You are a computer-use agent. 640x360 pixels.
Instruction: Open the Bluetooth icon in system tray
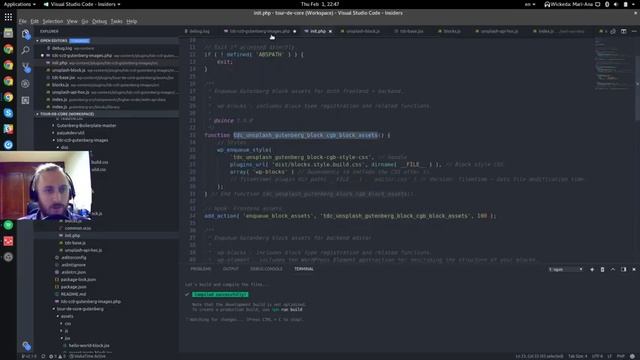(607, 4)
